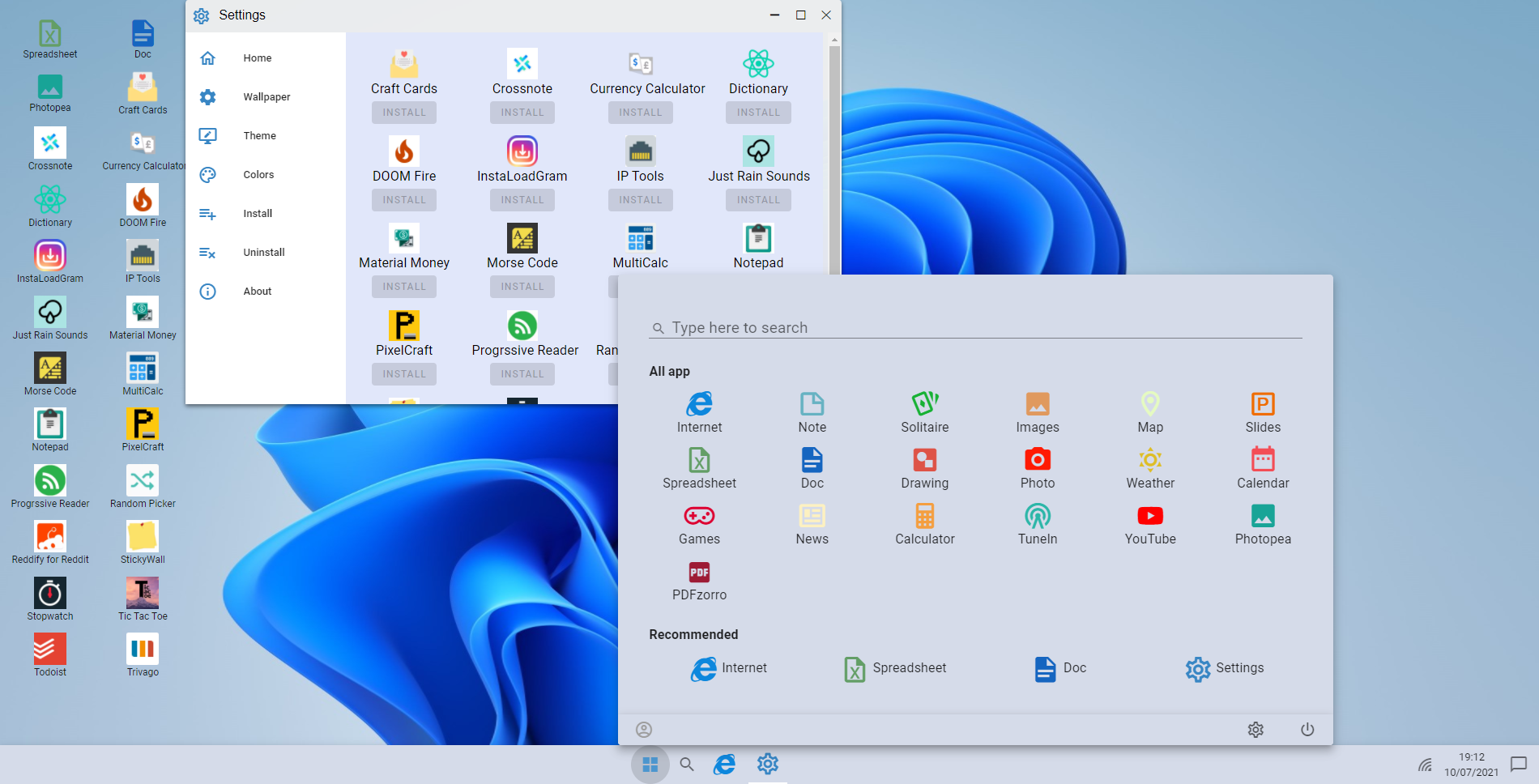
Task: Open the Trivago desktop shortcut
Action: click(x=143, y=655)
